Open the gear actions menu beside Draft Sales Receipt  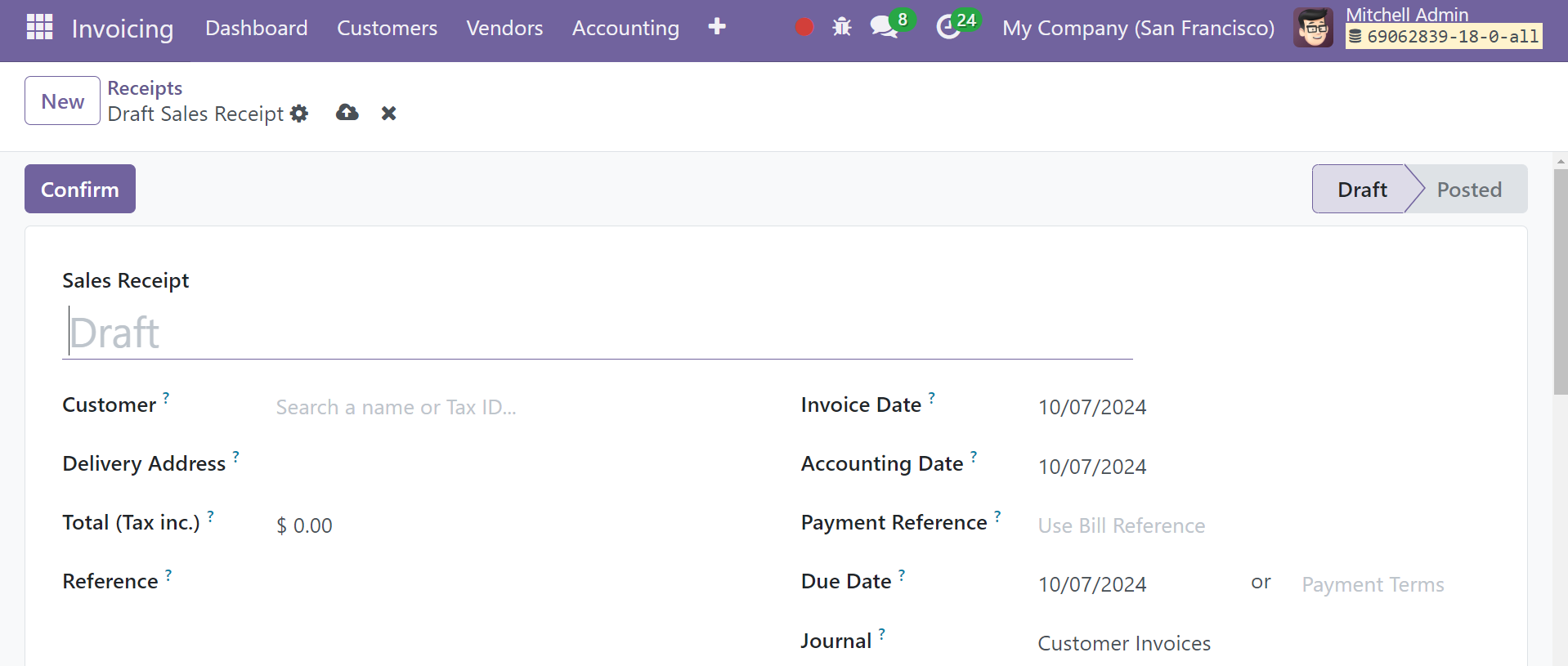point(299,114)
